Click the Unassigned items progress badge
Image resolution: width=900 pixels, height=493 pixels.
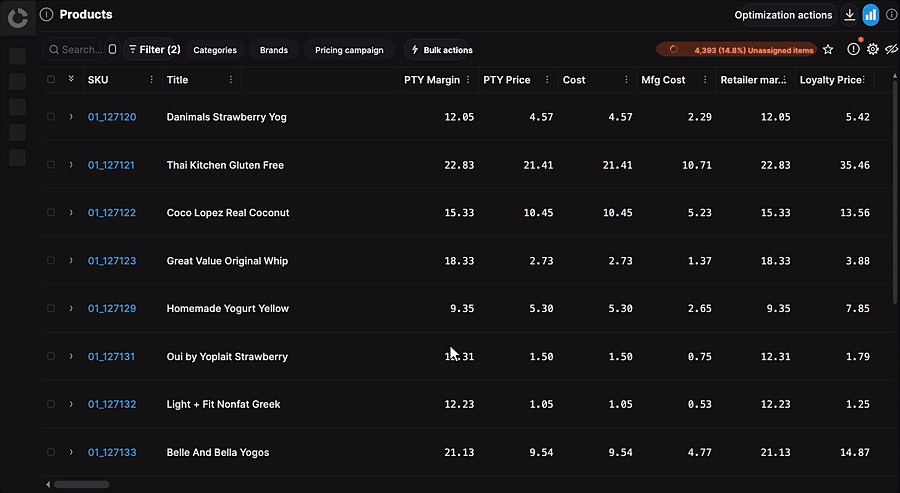pos(737,50)
